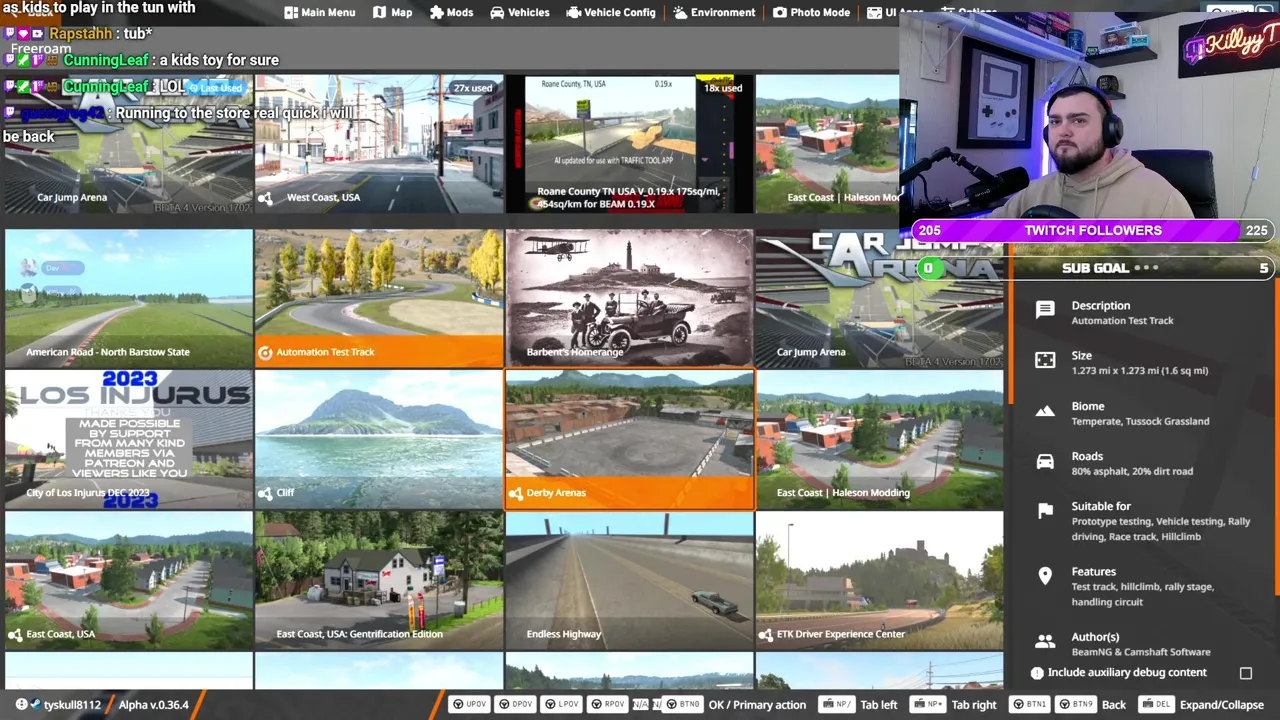Click the 18x used badge
1280x720 pixels.
click(722, 88)
